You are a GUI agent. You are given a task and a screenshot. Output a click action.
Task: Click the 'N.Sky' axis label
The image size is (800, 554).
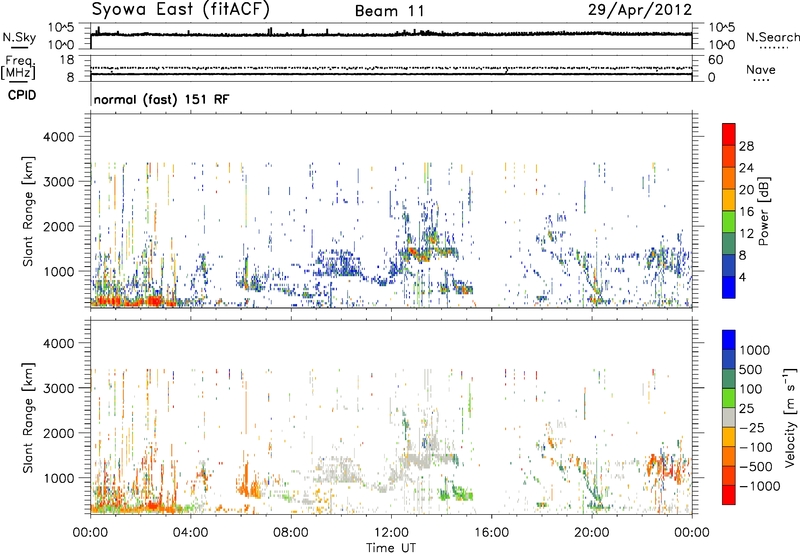click(19, 37)
